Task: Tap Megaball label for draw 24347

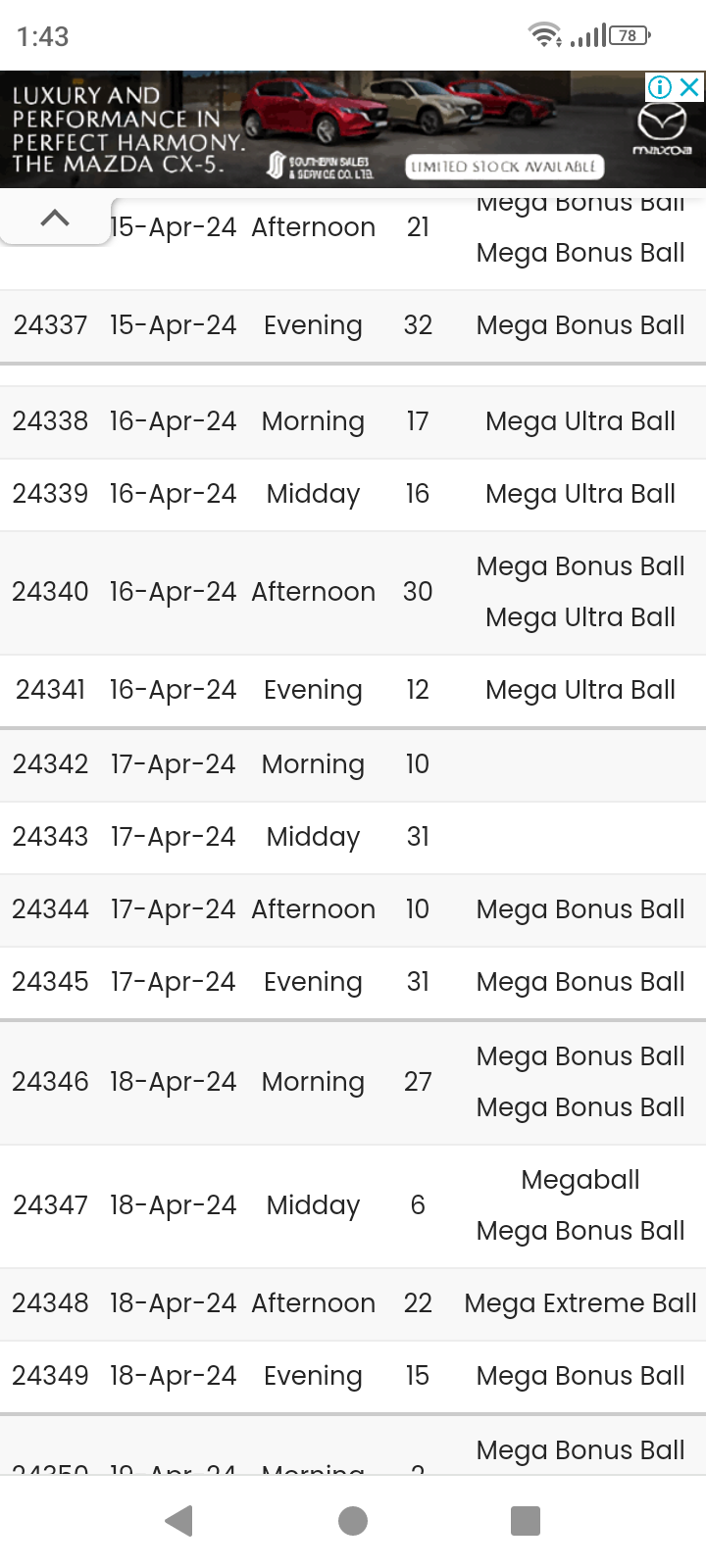Action: (580, 1180)
